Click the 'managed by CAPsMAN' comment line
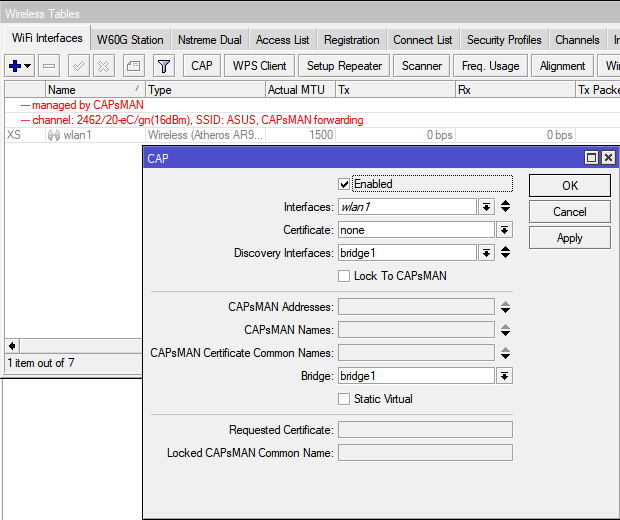Viewport: 620px width, 520px height. [82, 105]
